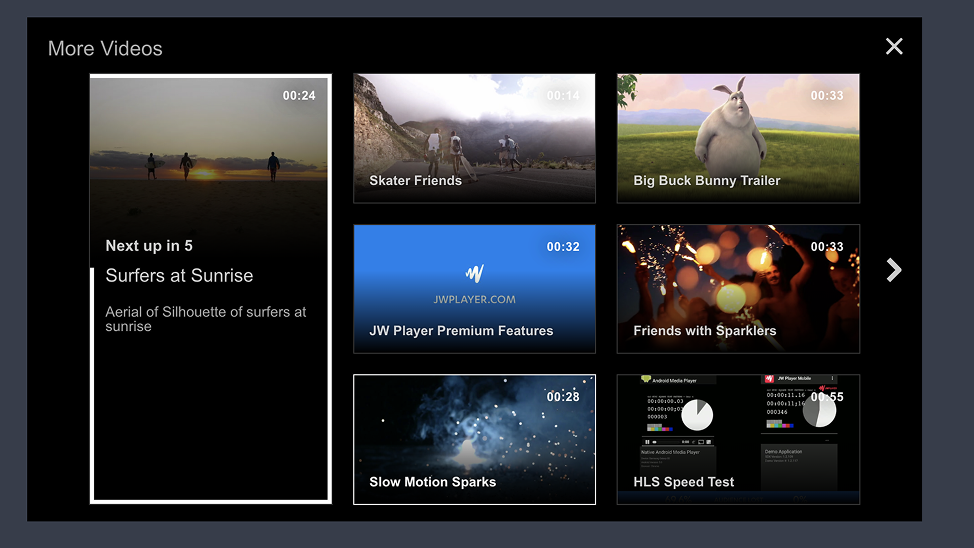Click the 'Next up in 5' countdown text
The height and width of the screenshot is (548, 974).
pos(149,246)
